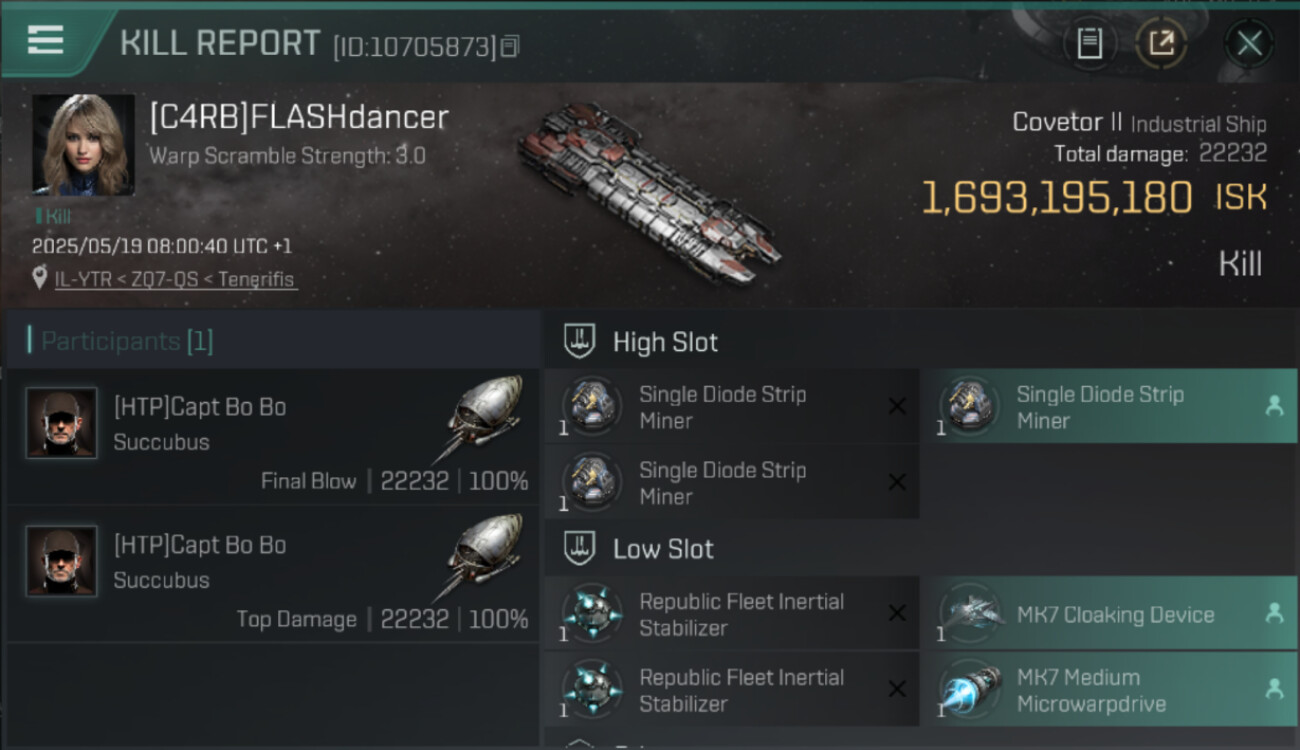
Task: Copy the kill report ID
Action: (x=510, y=46)
